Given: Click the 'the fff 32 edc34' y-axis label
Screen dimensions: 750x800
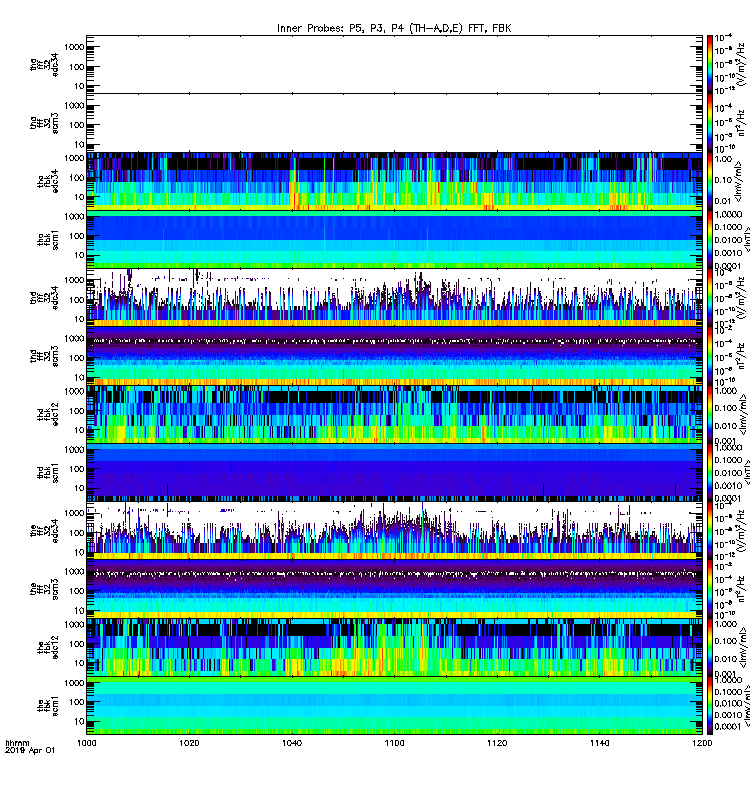Looking at the screenshot, I should pos(44,530).
